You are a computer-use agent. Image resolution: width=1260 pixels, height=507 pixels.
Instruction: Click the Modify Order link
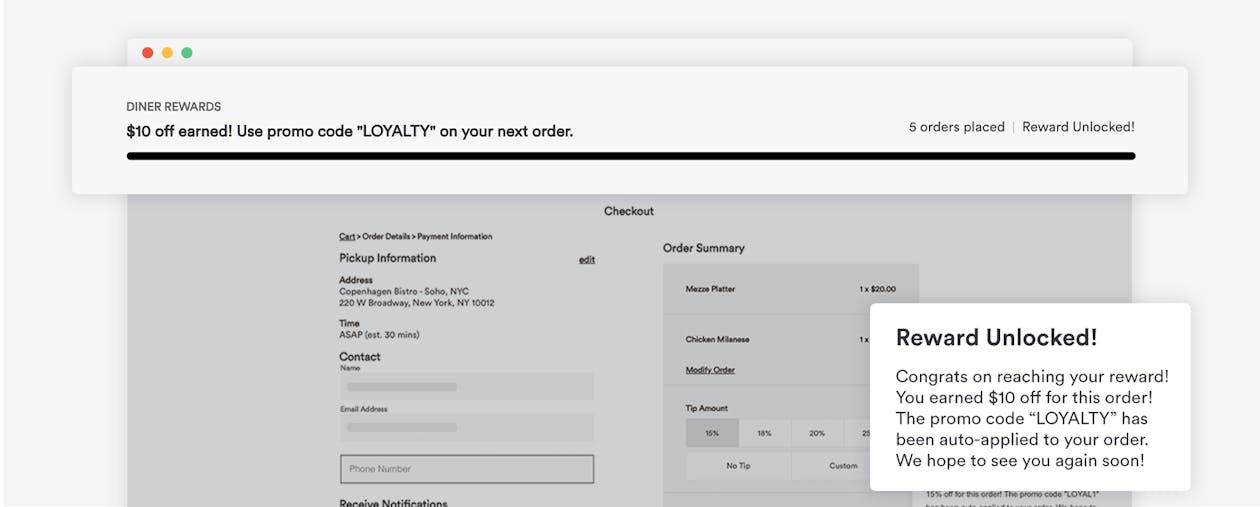[x=710, y=370]
